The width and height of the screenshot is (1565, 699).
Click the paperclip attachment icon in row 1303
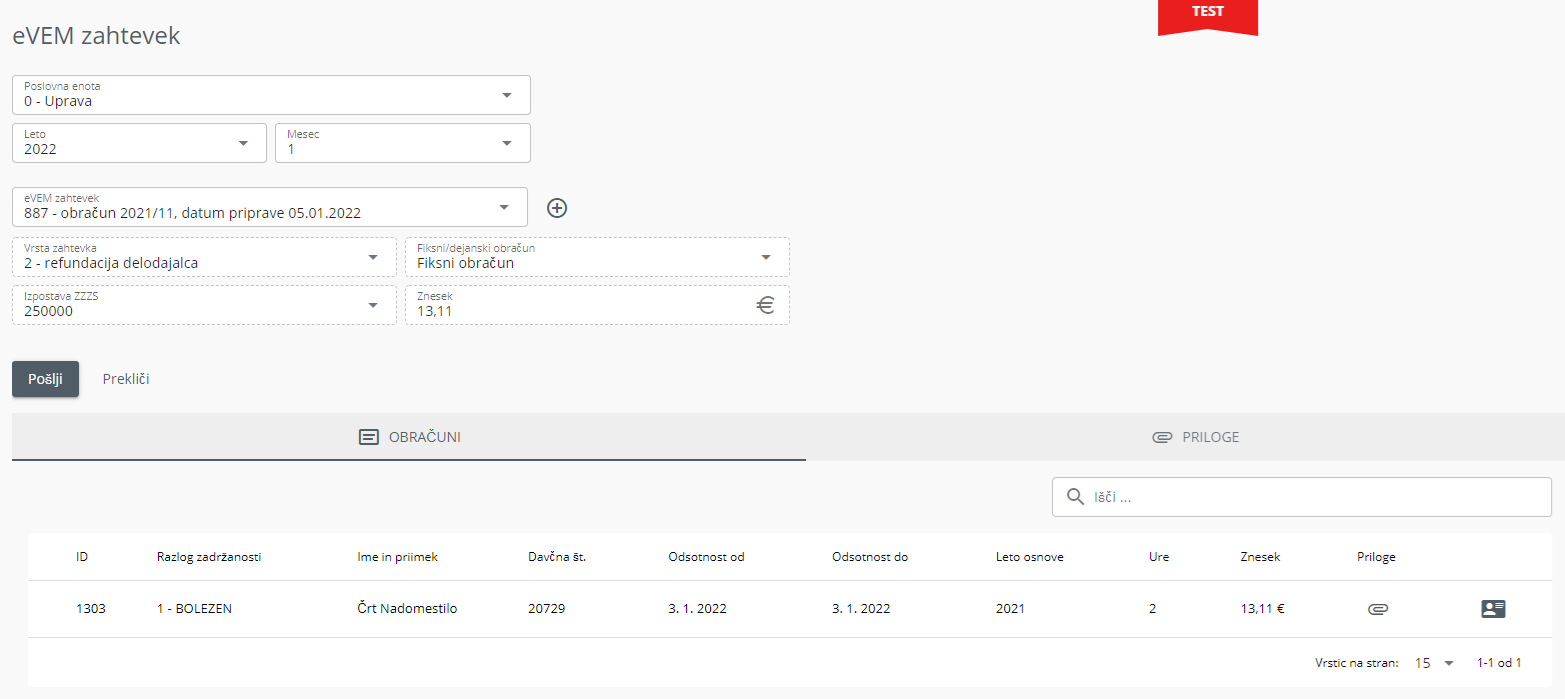(1377, 608)
